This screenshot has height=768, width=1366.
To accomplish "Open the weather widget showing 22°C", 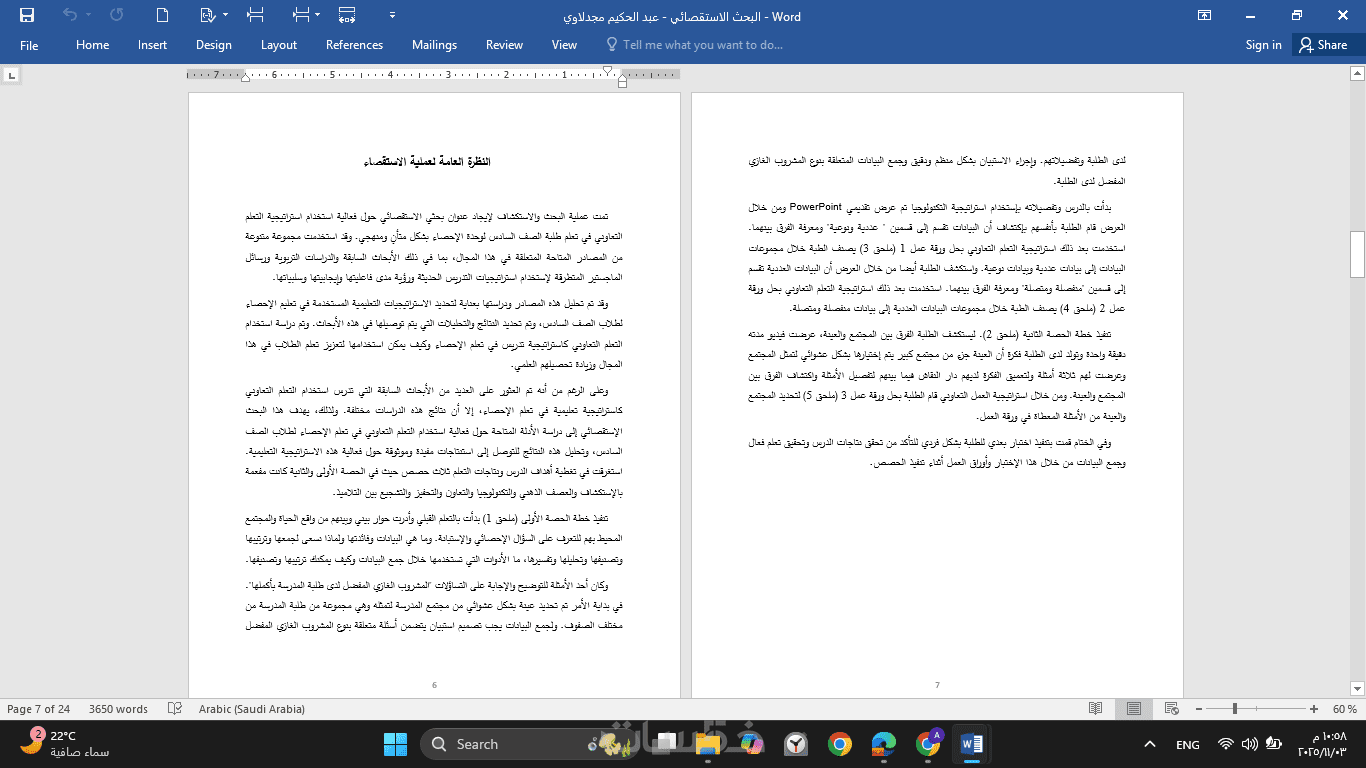I will (x=66, y=743).
